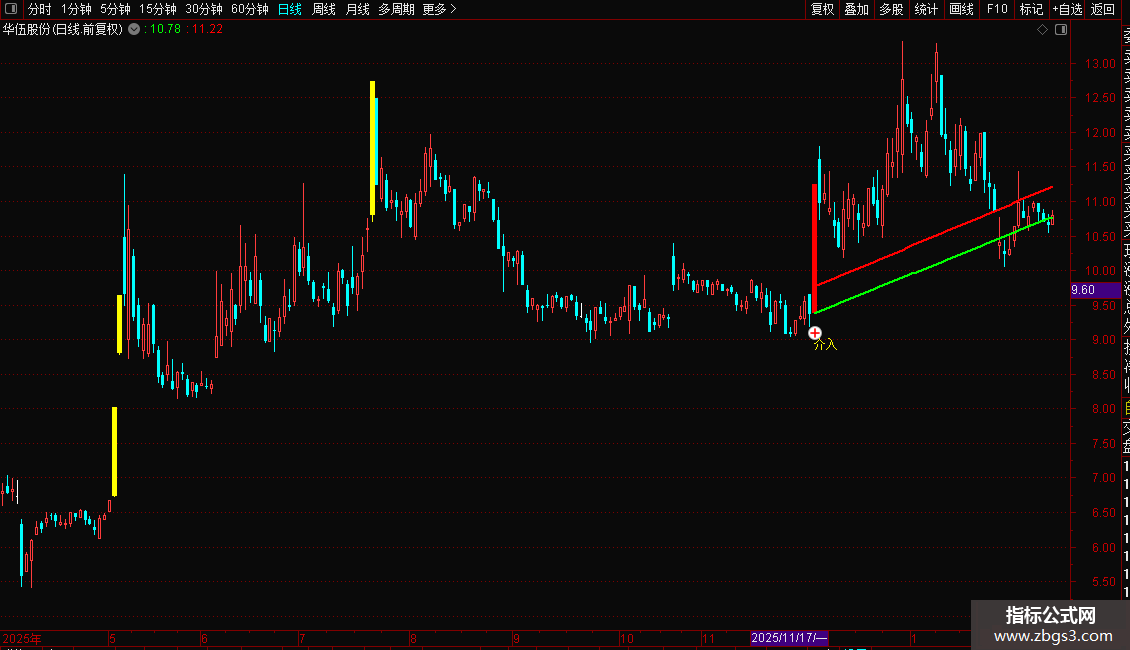This screenshot has height=650, width=1130.
Task: Open the 画线 drawing tools
Action: 961,9
